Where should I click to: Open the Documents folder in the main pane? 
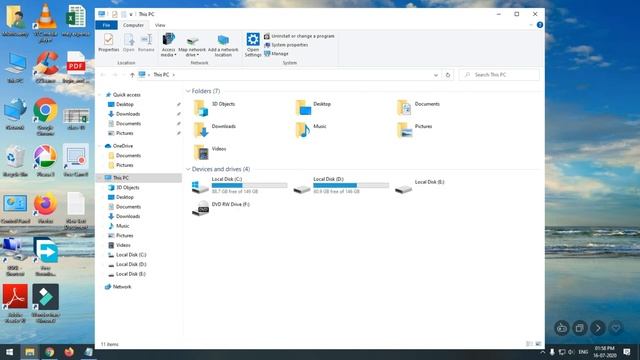418,108
